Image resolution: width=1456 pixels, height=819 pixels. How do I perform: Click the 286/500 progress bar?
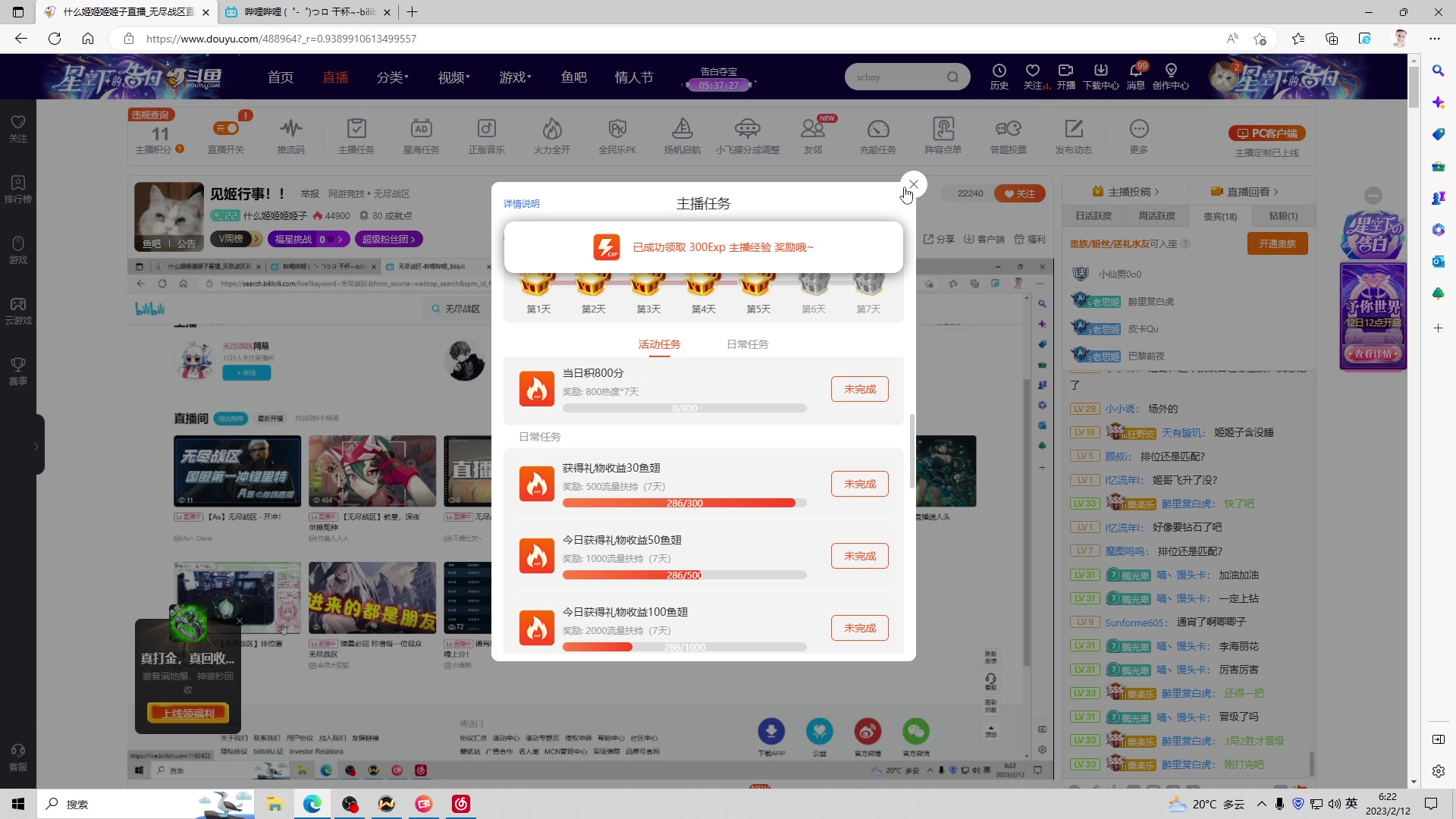tap(684, 575)
